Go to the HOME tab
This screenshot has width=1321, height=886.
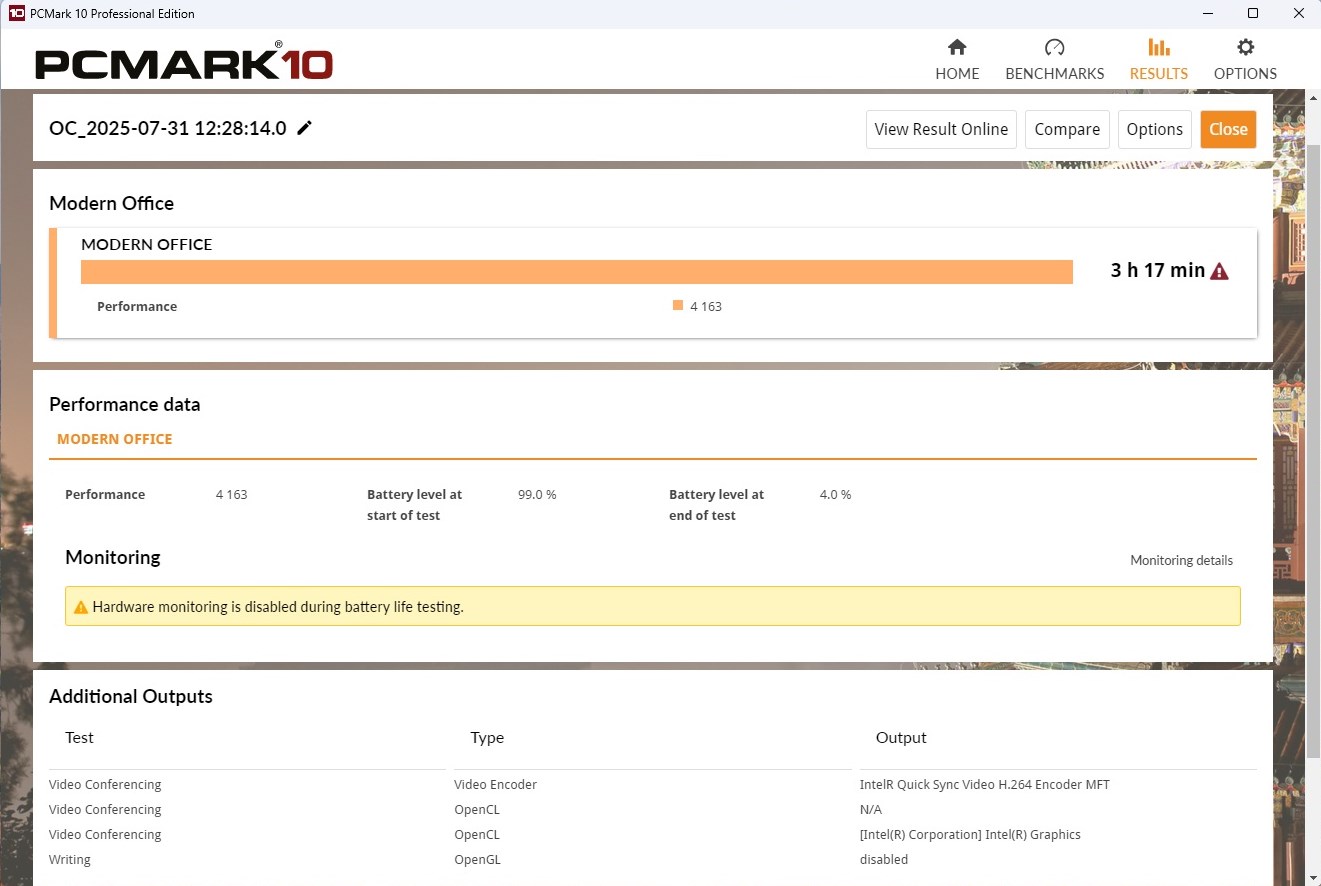(957, 60)
